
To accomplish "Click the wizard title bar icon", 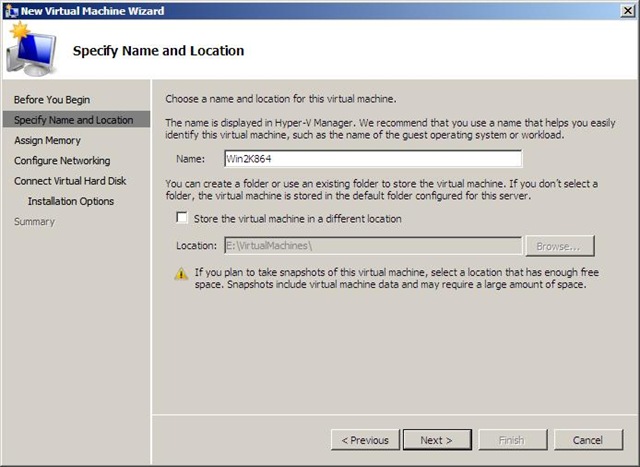I will coord(11,11).
